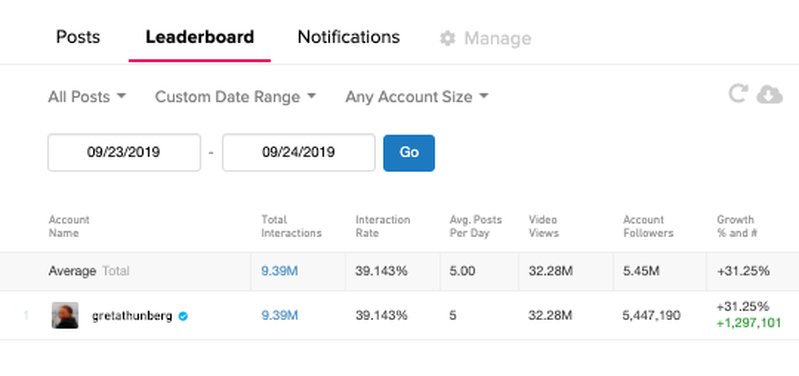
Task: Click Average row 9.39M interactions link
Action: click(x=279, y=271)
